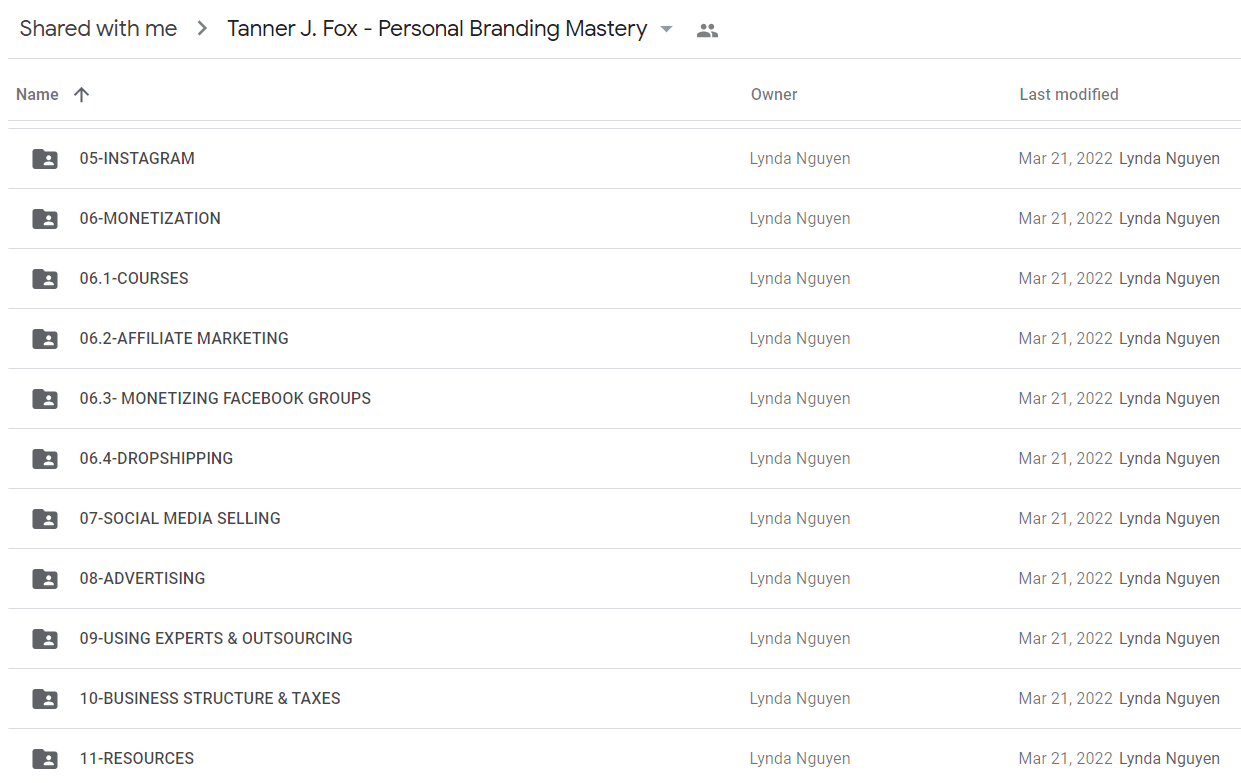Reverse sort direction with the Name arrow
This screenshot has height=783, width=1241.
(x=82, y=94)
